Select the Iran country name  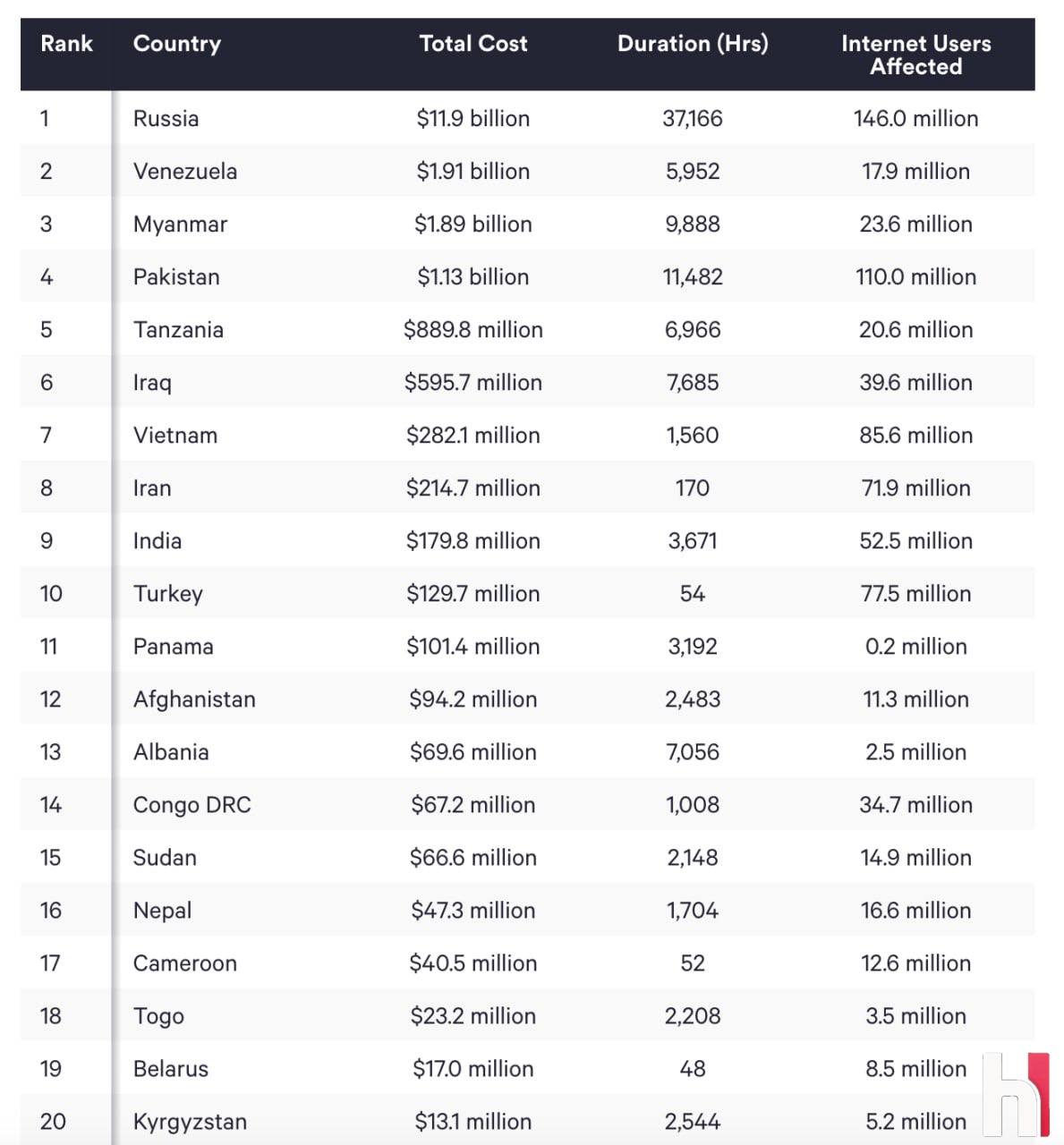pyautogui.click(x=152, y=488)
